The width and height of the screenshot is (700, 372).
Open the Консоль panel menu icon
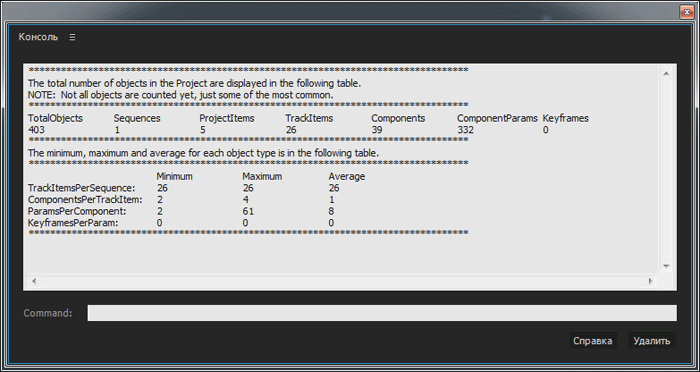point(72,38)
